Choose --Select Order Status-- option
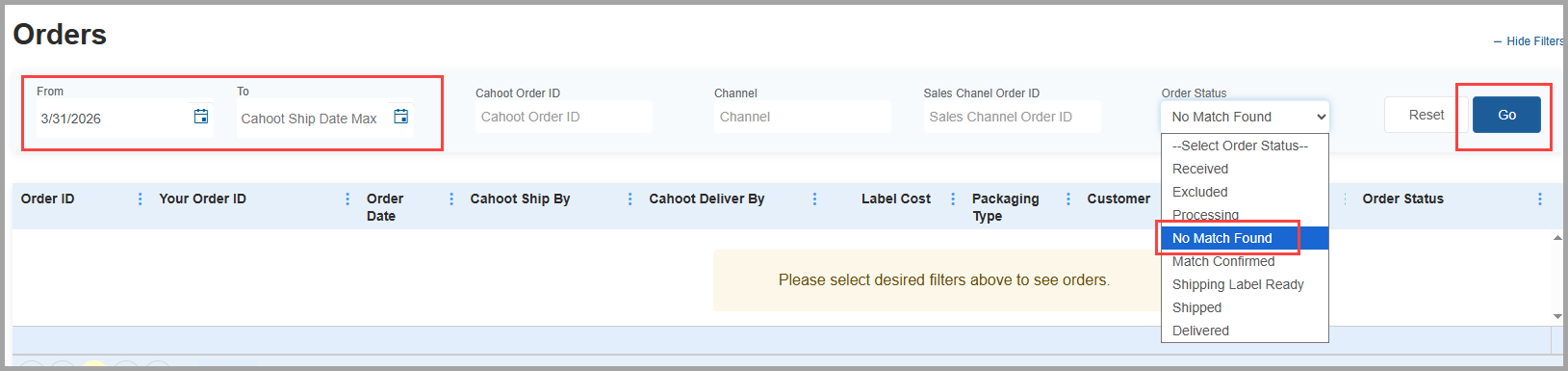 [x=1245, y=146]
